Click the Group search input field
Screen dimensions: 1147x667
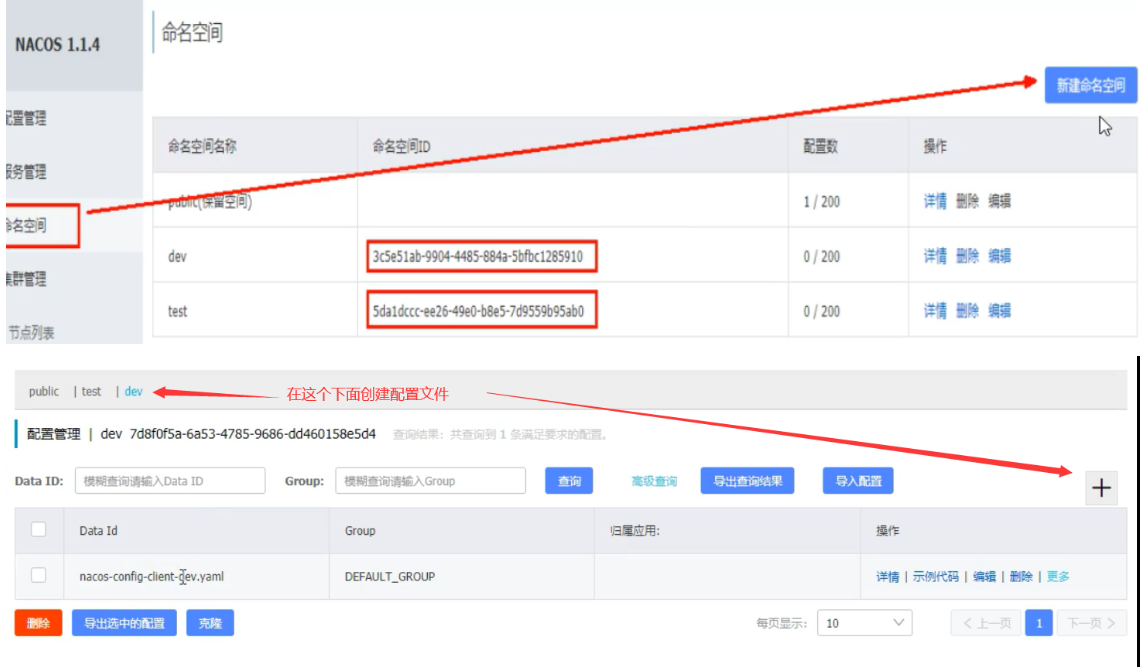[x=430, y=481]
